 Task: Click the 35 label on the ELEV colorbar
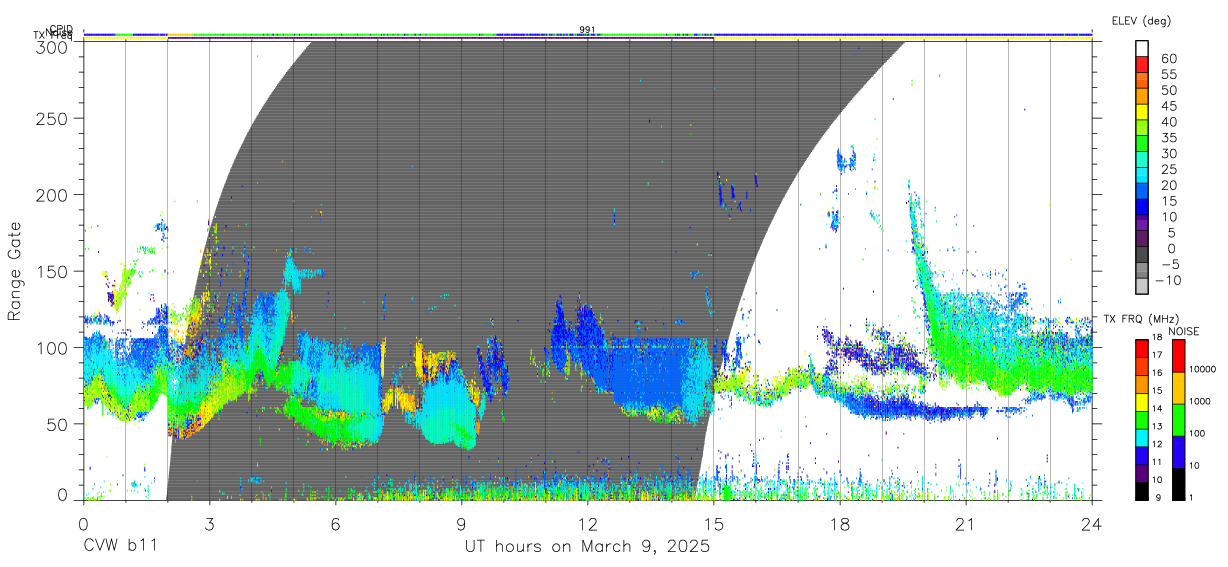(x=1169, y=137)
